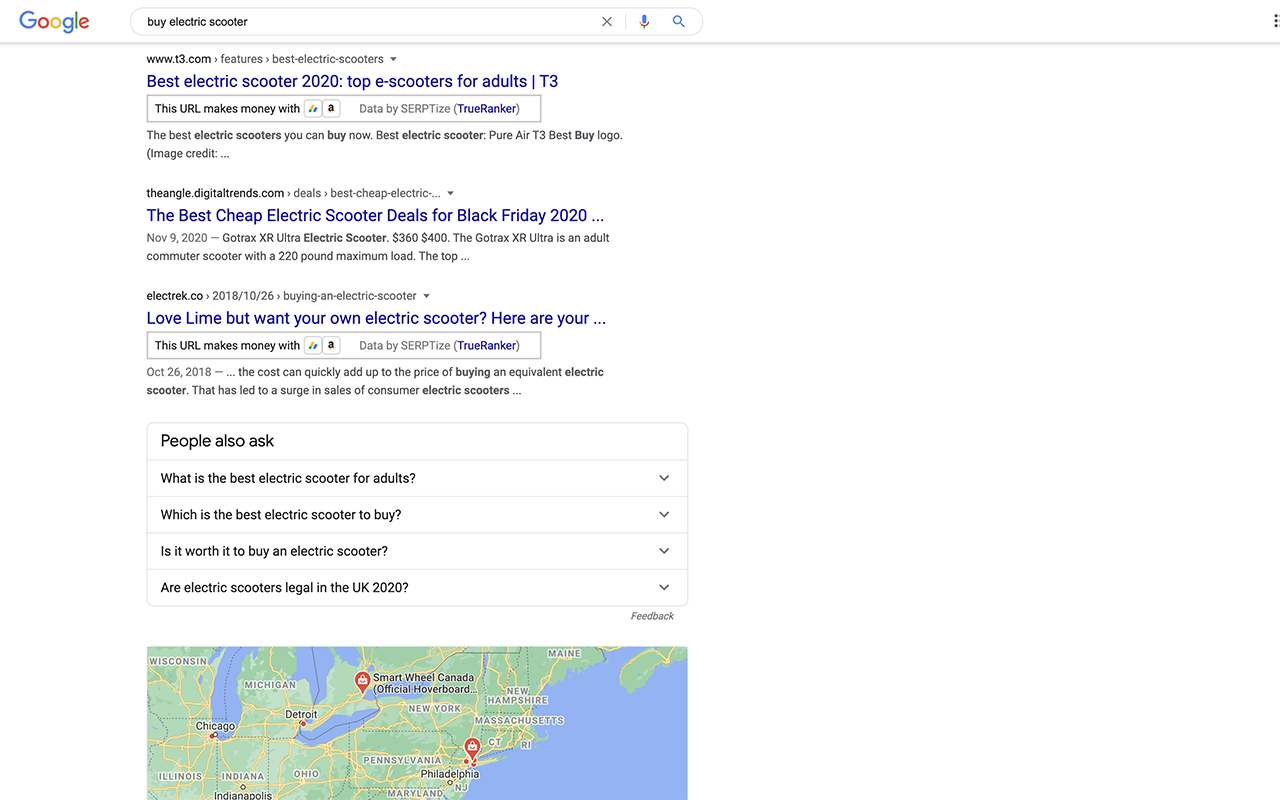Image resolution: width=1280 pixels, height=800 pixels.
Task: Click the 'People also ask' heading
Action: [217, 441]
